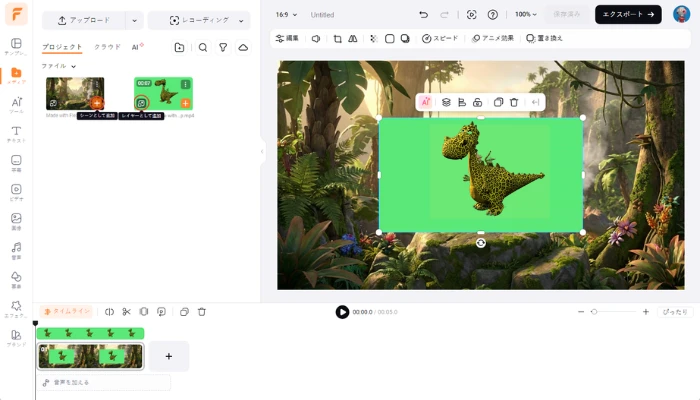
Task: Delete the selected layer from the floating toolbar
Action: pos(514,102)
